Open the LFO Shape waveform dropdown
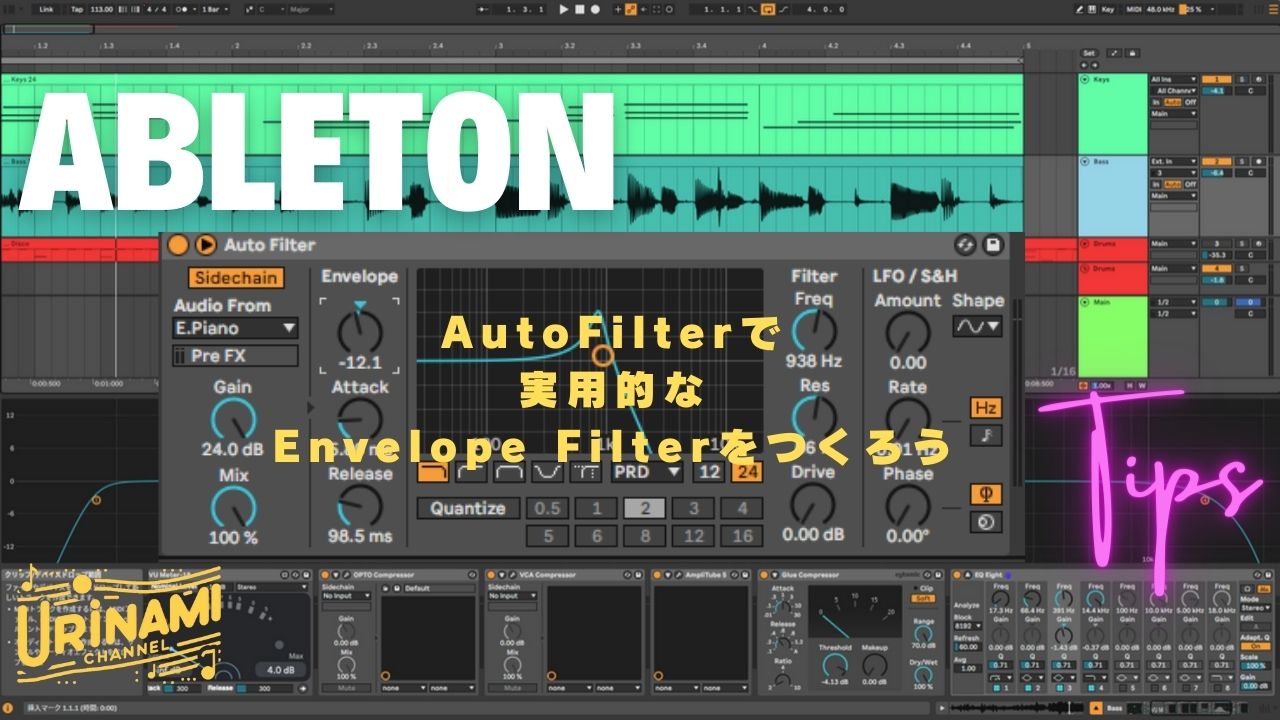 (x=977, y=326)
